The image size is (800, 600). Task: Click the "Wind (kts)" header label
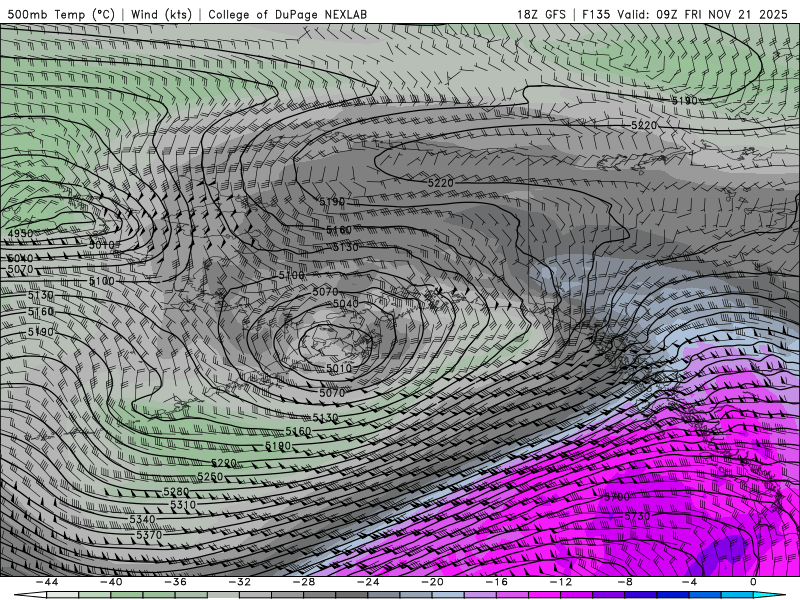pos(161,14)
